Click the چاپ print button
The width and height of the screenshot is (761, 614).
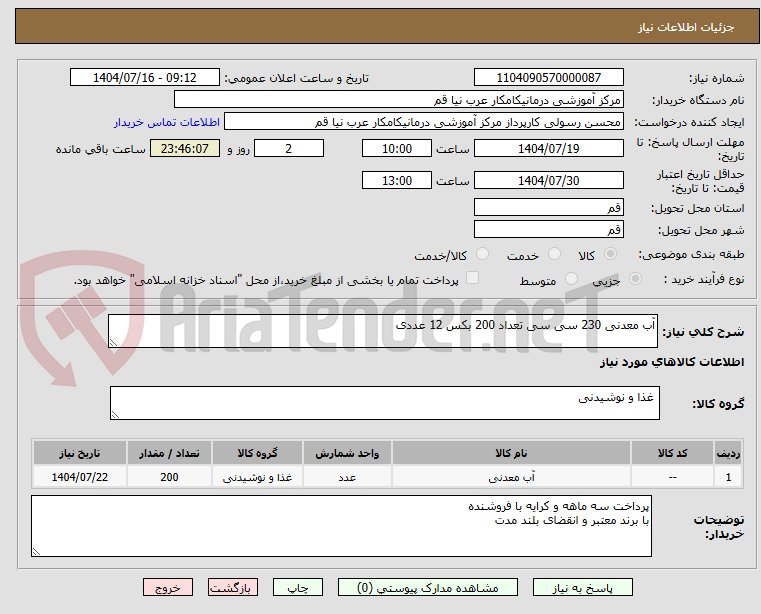pyautogui.click(x=298, y=587)
